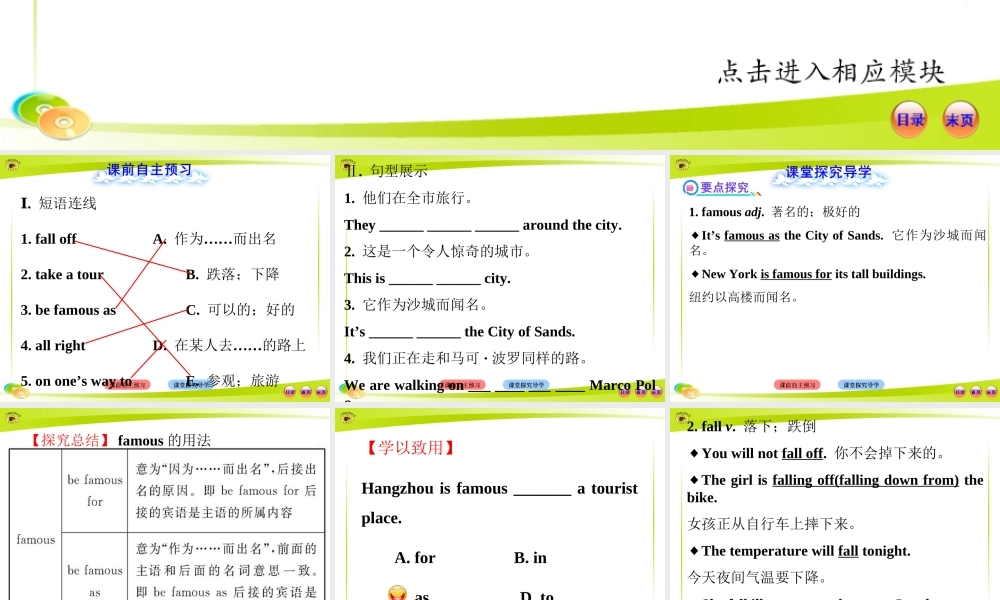Click pink 课前自主预习 button on 短语连线 slide
1000x600 pixels.
coord(128,385)
